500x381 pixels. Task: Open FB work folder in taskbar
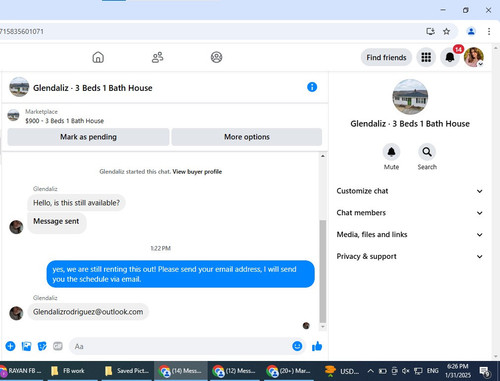[73, 371]
